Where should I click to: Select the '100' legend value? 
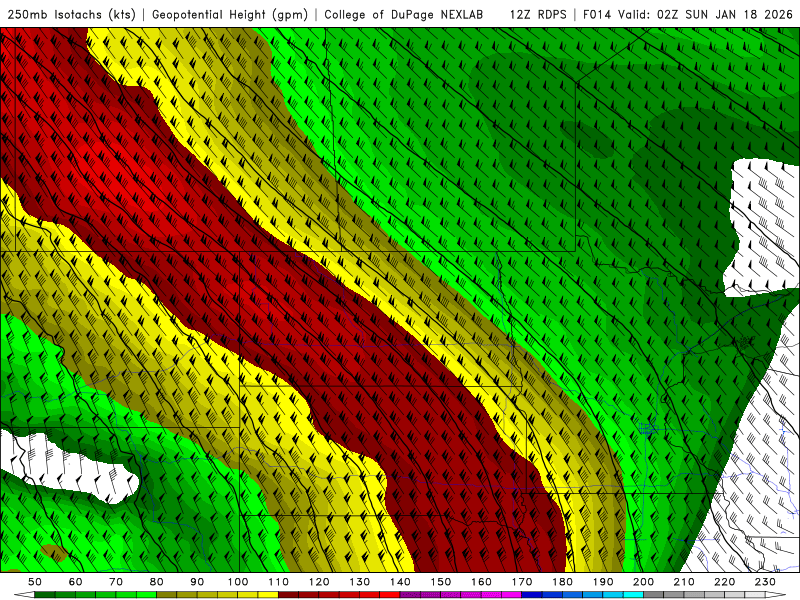pos(238,582)
